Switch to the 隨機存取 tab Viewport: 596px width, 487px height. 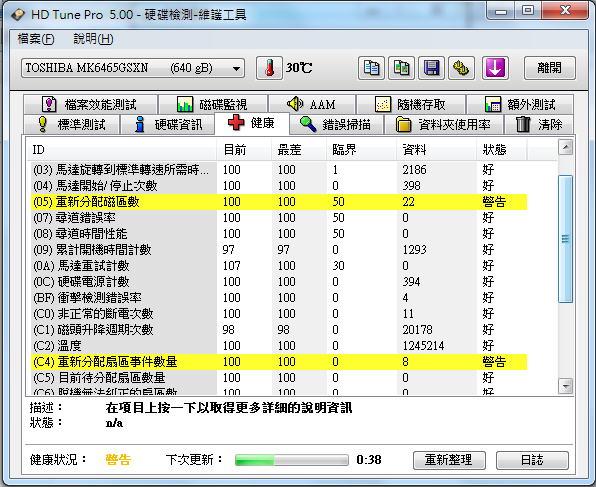tap(411, 104)
